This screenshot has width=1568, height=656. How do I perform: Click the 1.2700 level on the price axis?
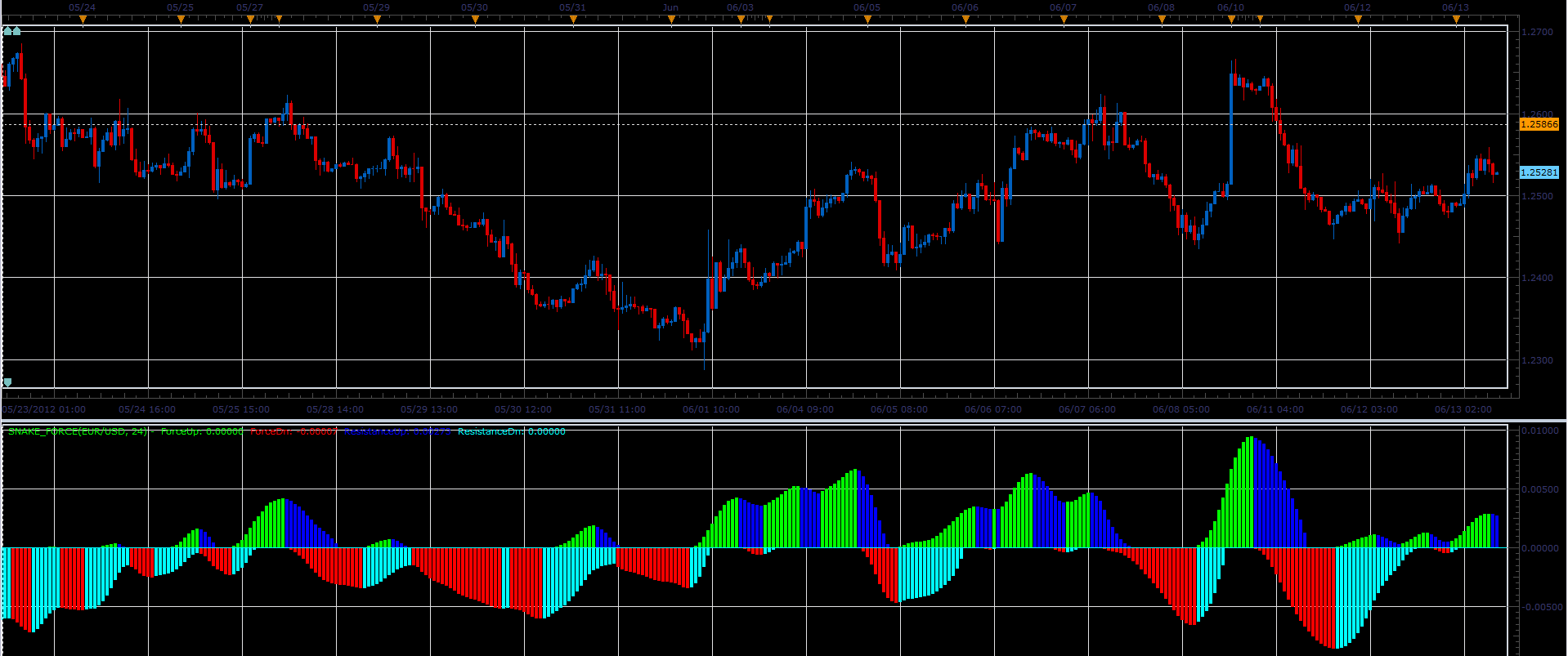(x=1538, y=33)
